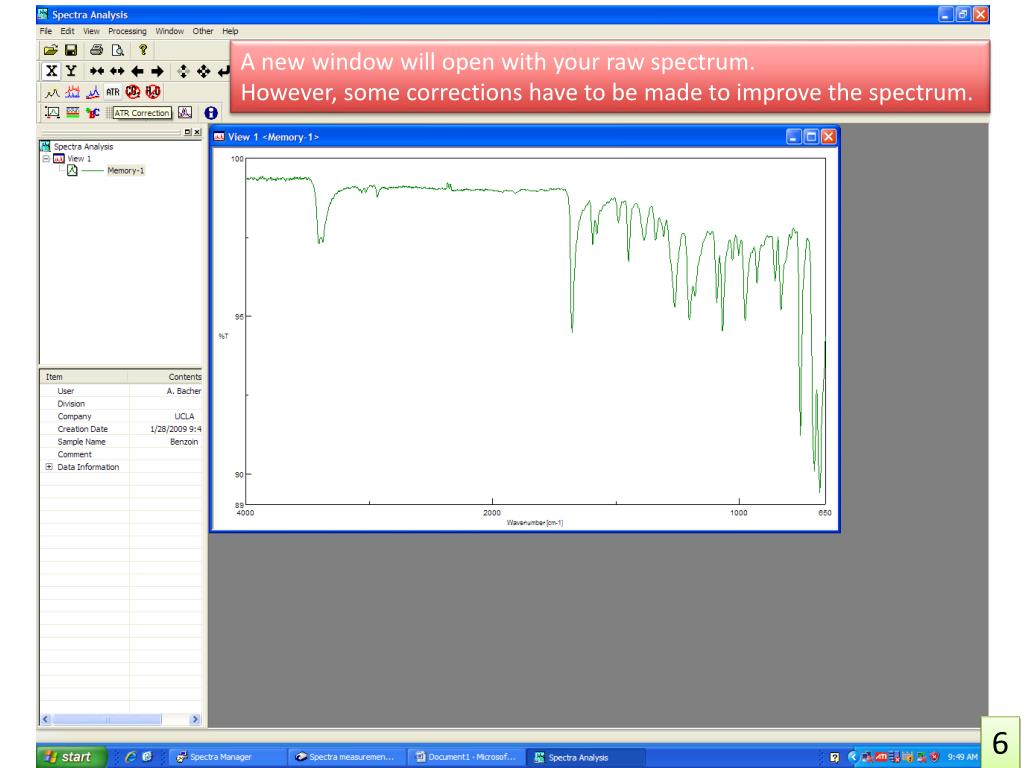The height and width of the screenshot is (768, 1024).
Task: Open the Help menu
Action: (230, 31)
